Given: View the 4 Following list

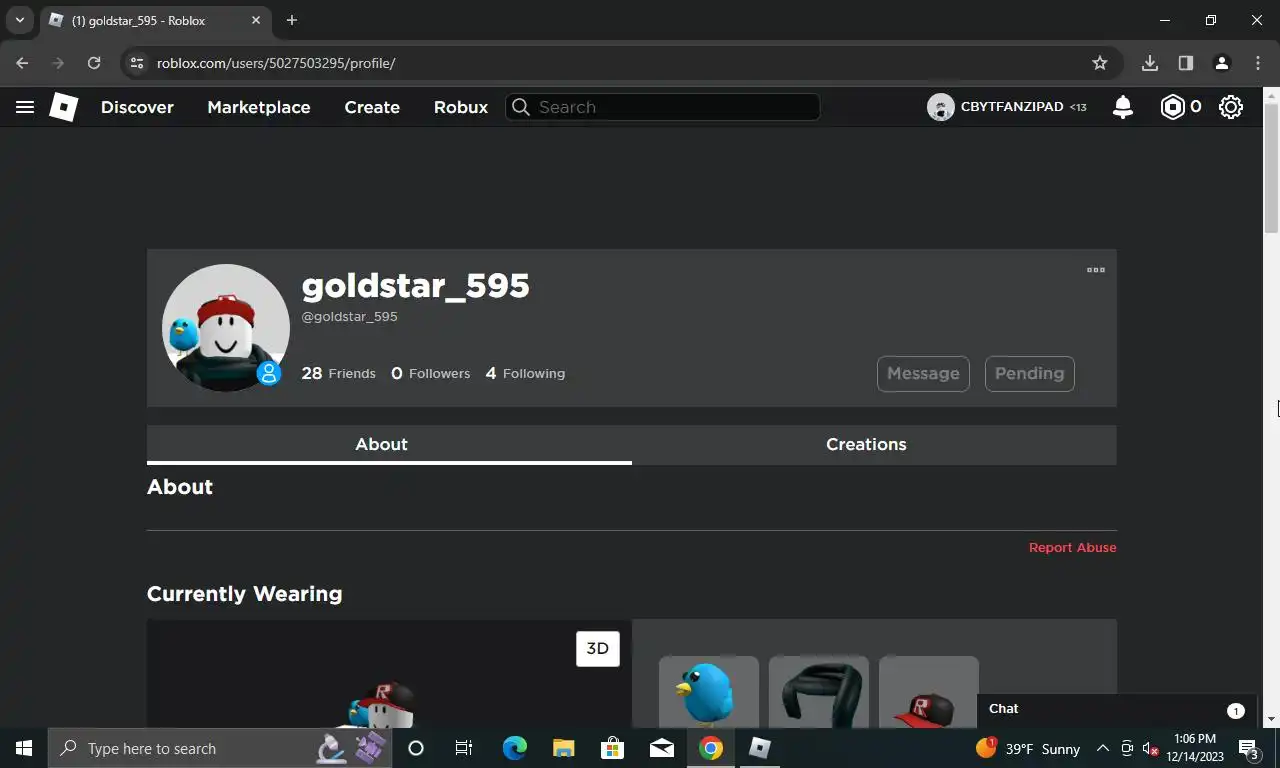Looking at the screenshot, I should (x=525, y=373).
